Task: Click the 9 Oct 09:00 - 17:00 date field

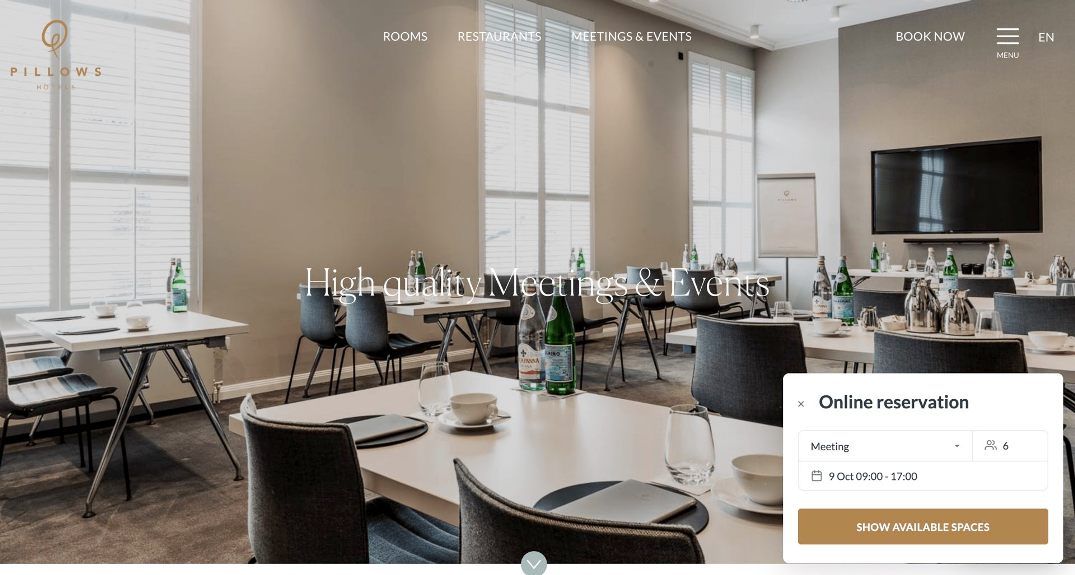Action: [x=923, y=476]
